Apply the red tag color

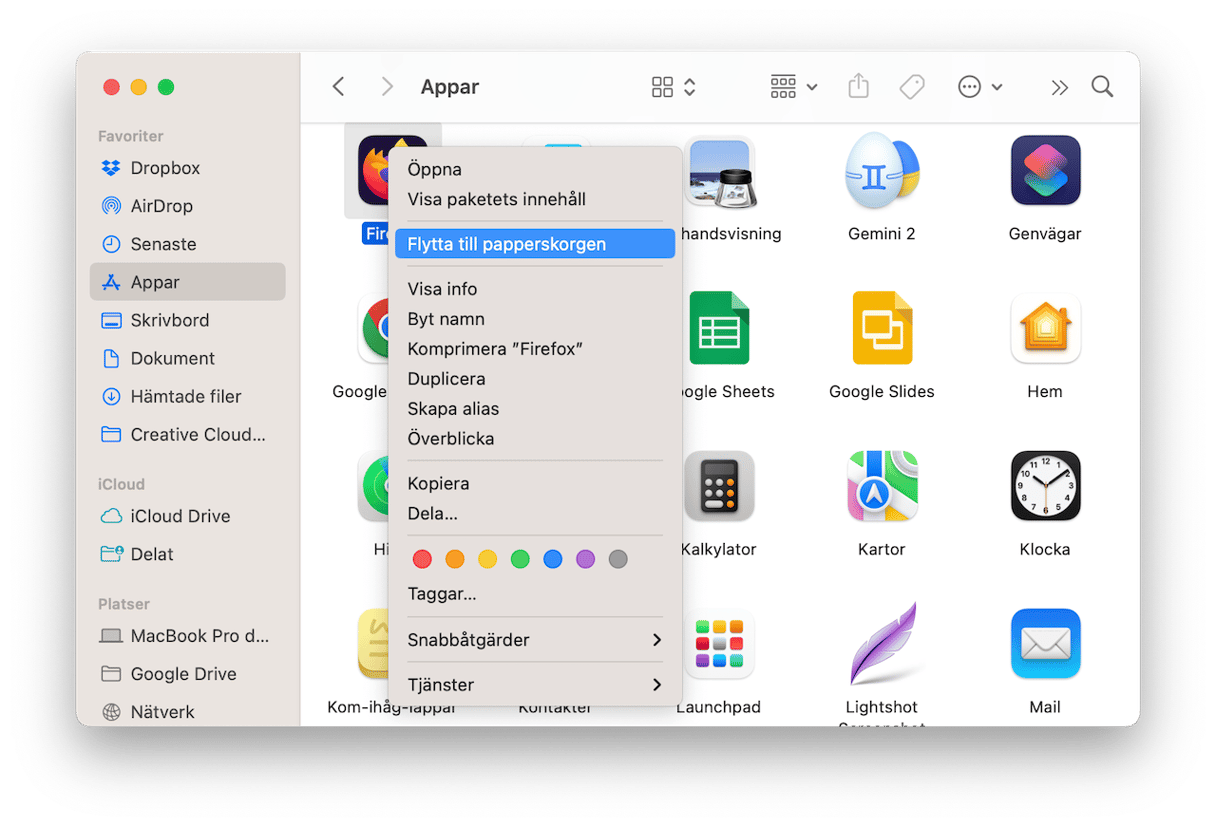click(x=422, y=559)
